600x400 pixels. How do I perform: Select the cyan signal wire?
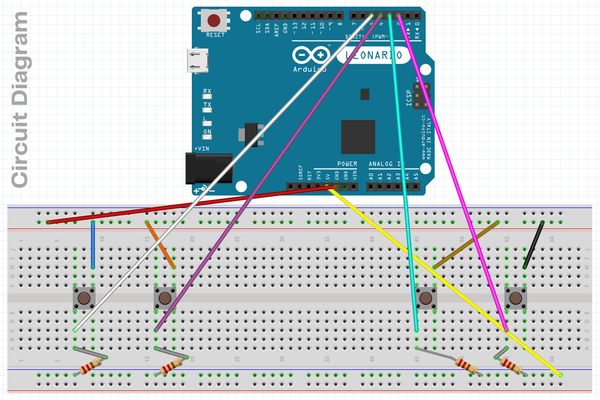click(403, 172)
